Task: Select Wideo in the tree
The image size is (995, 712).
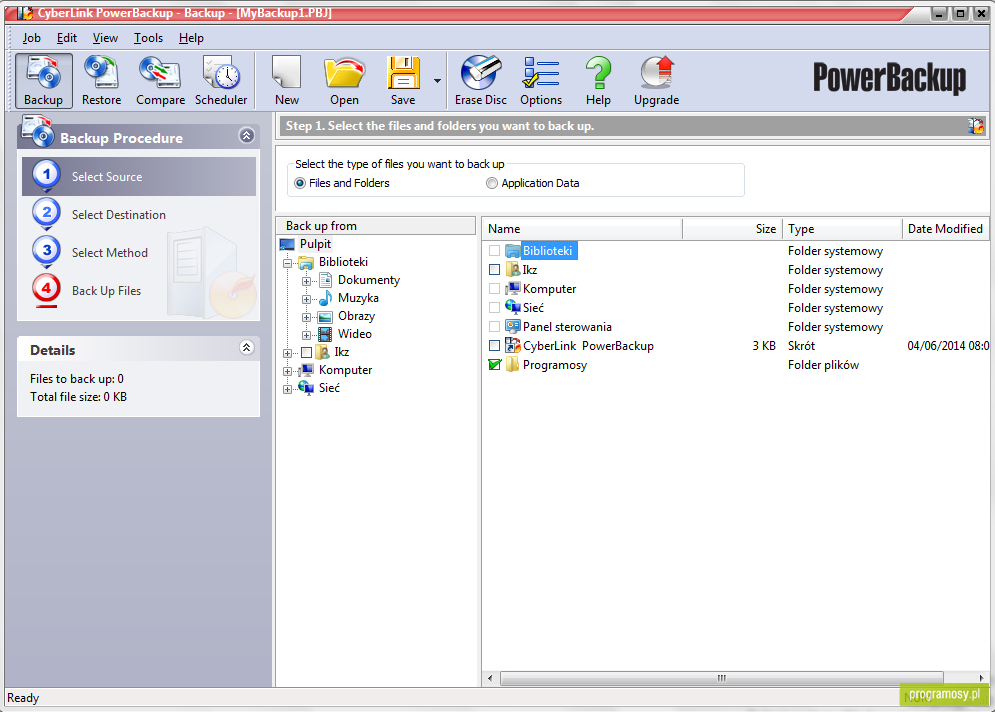Action: tap(355, 334)
